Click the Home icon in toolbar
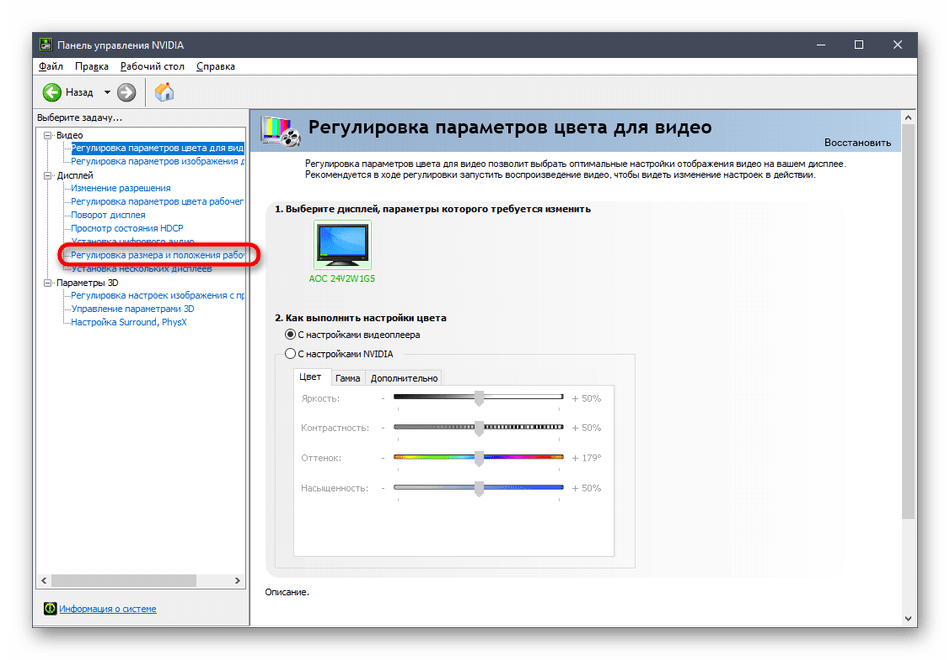The height and width of the screenshot is (660, 950). pyautogui.click(x=164, y=92)
